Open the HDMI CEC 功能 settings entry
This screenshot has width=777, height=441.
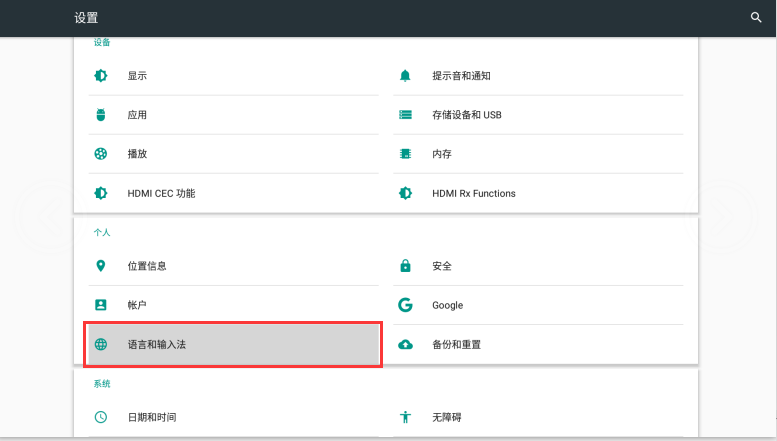[160, 193]
